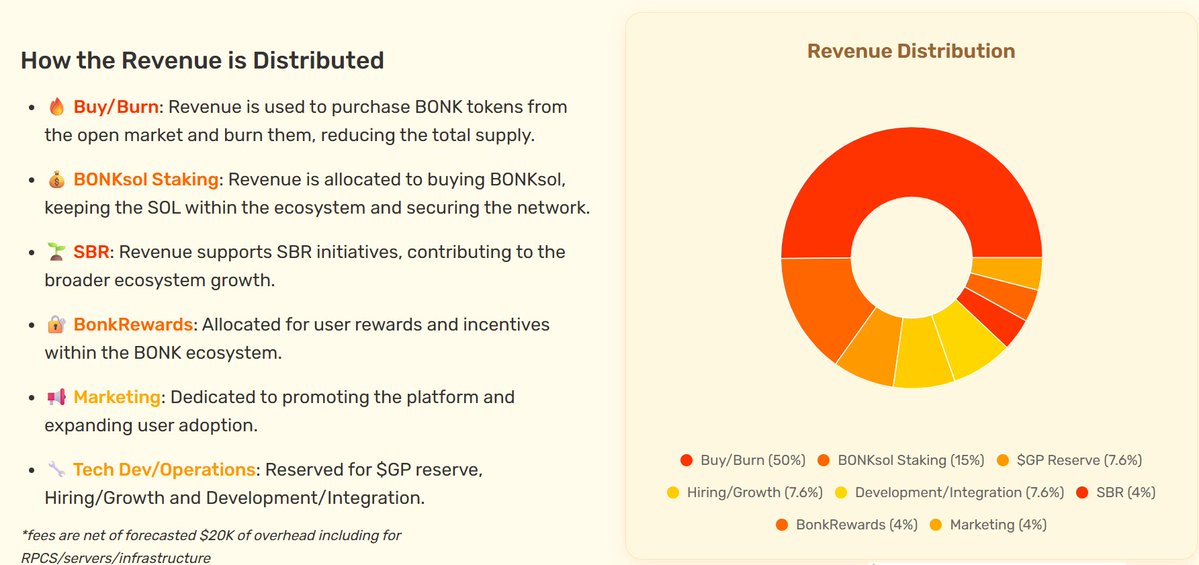Toggle BONKsol Staking (15%) legend dot
This screenshot has height=565, width=1199.
pyautogui.click(x=824, y=460)
